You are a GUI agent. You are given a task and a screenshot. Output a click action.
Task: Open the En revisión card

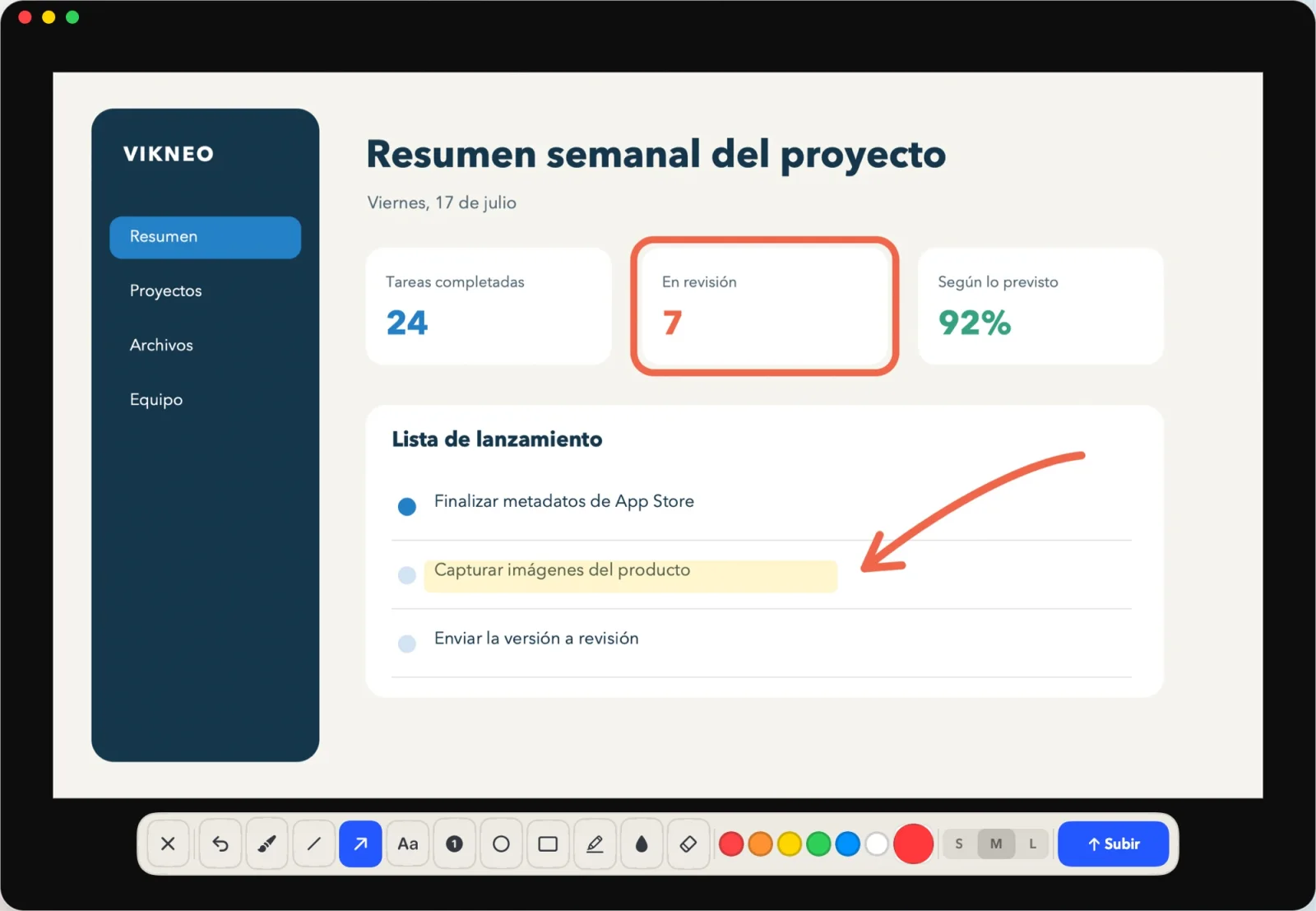765,306
